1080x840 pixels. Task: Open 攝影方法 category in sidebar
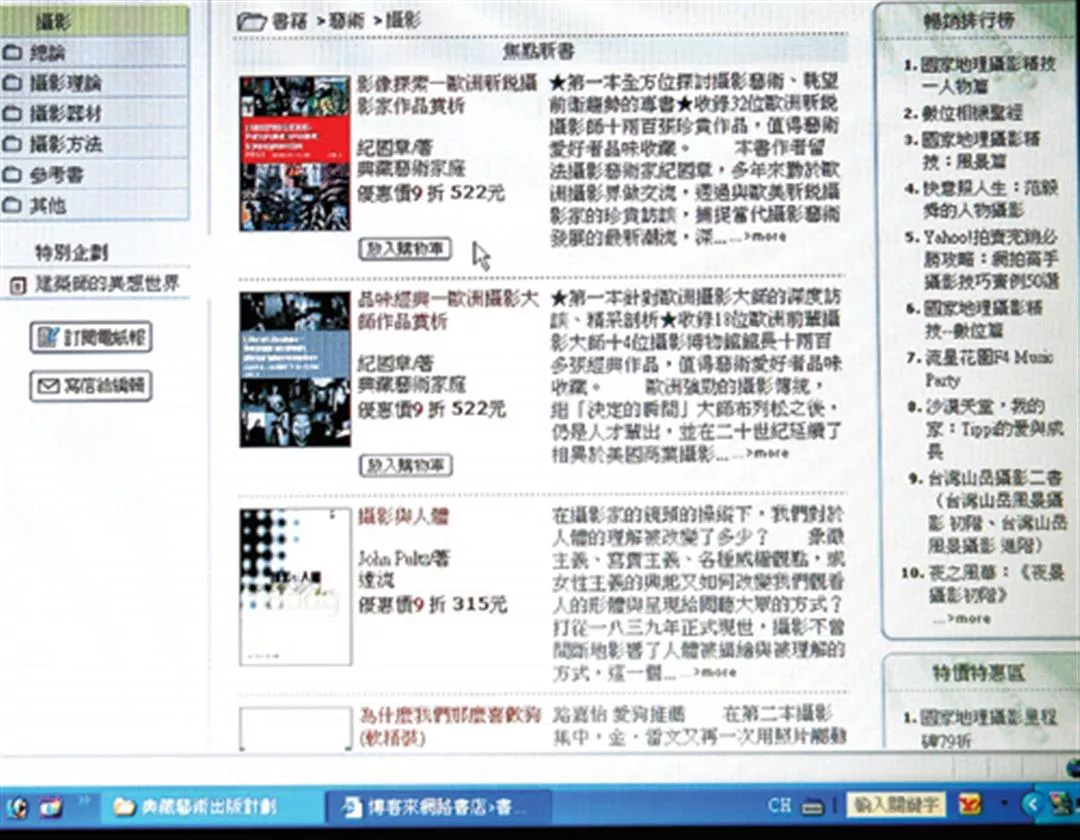tap(65, 144)
